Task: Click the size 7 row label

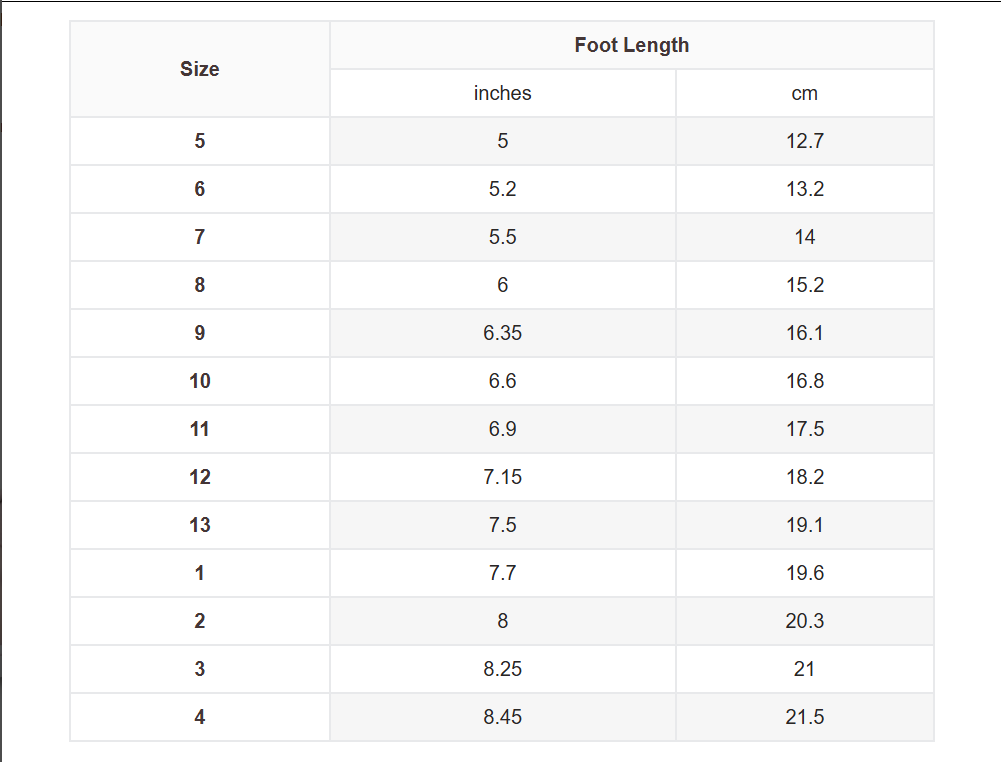Action: click(200, 237)
